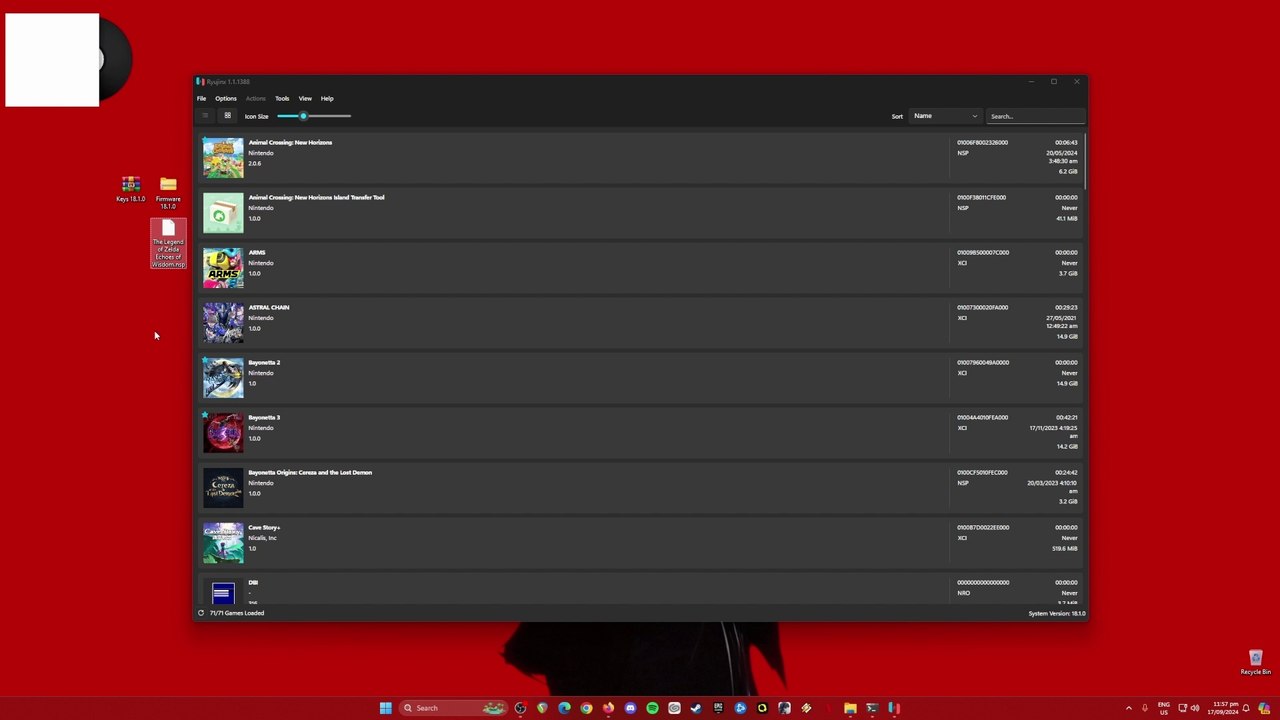Select the Bayonetta 2 game cover
This screenshot has width=1280, height=720.
click(x=223, y=378)
